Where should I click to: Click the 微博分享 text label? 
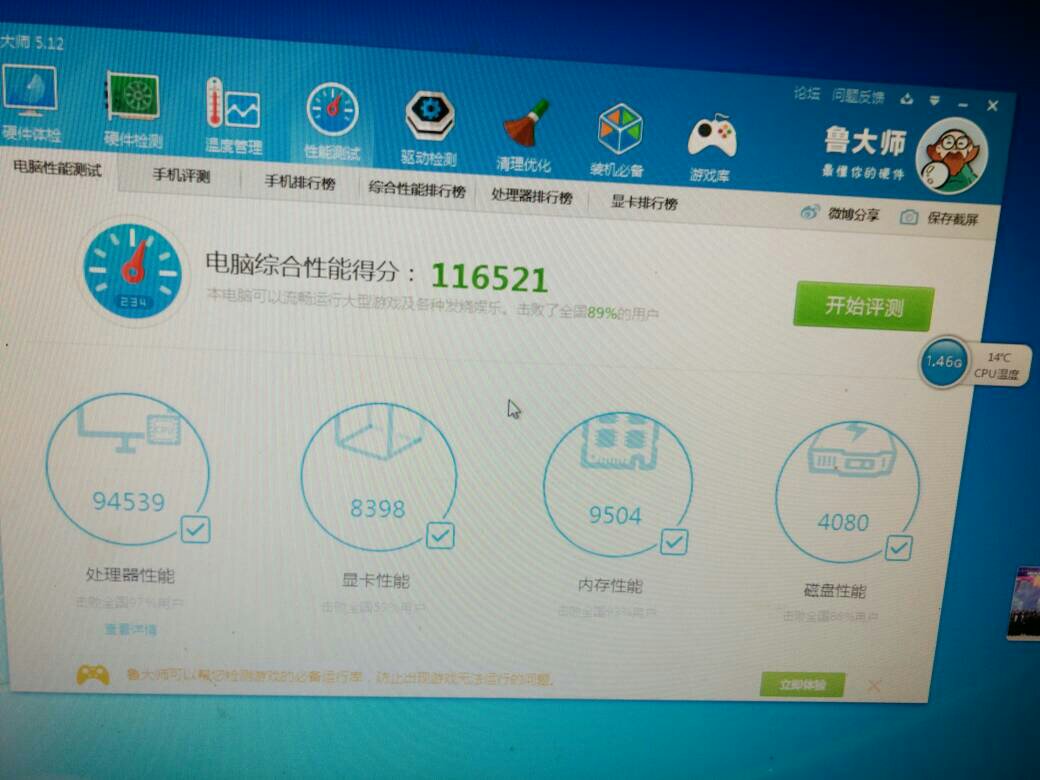coord(854,214)
